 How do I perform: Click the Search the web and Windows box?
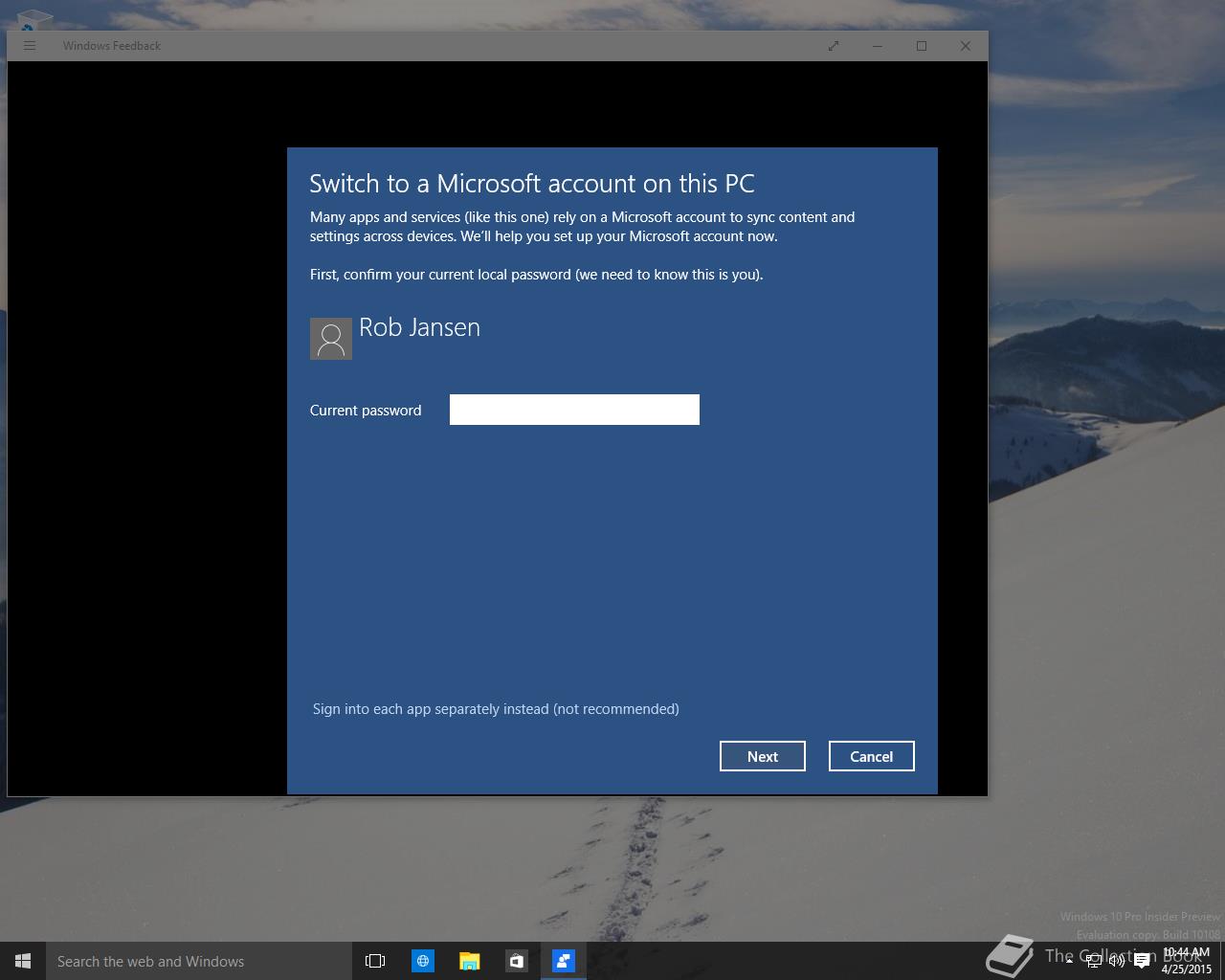click(199, 961)
